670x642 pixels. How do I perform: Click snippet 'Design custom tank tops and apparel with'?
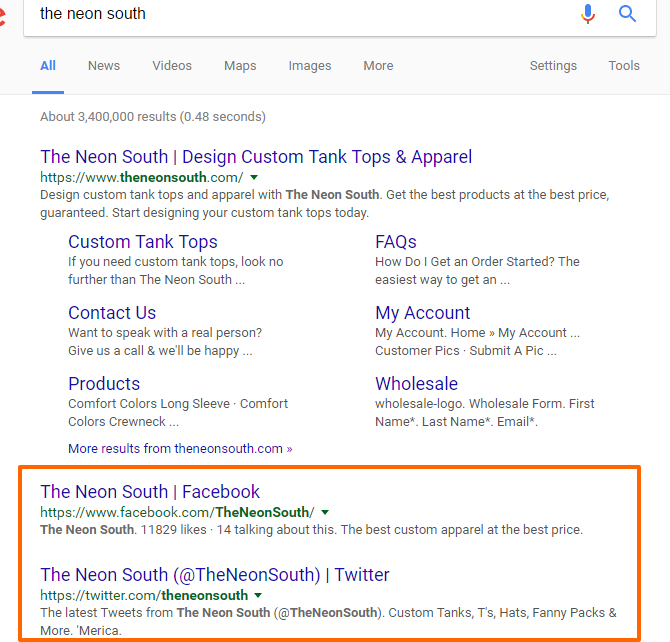(161, 194)
